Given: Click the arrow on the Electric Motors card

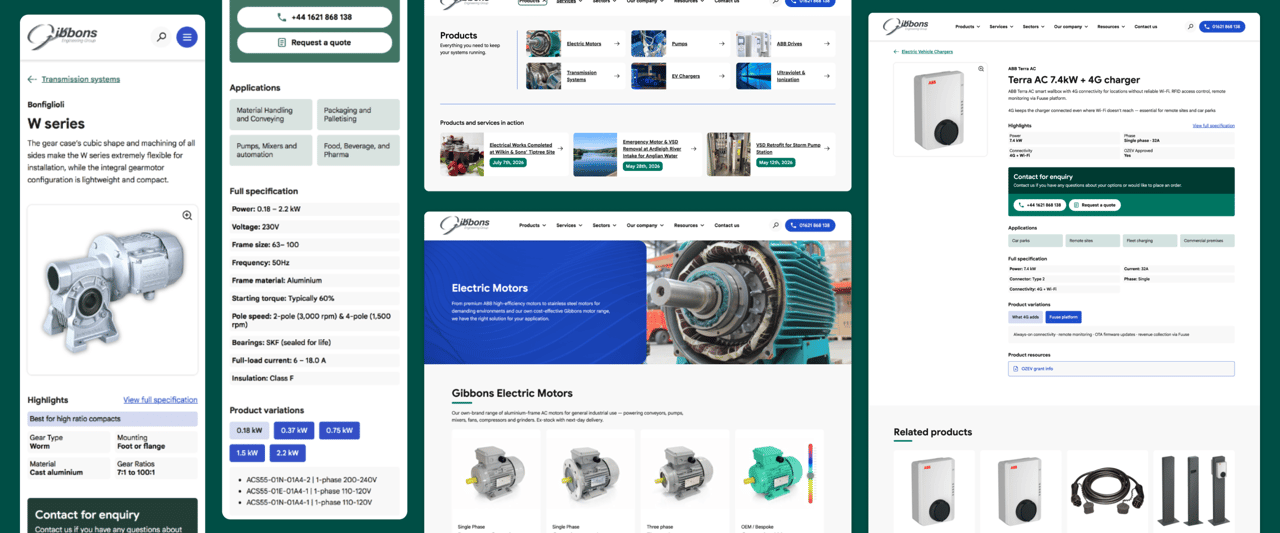Looking at the screenshot, I should [617, 44].
